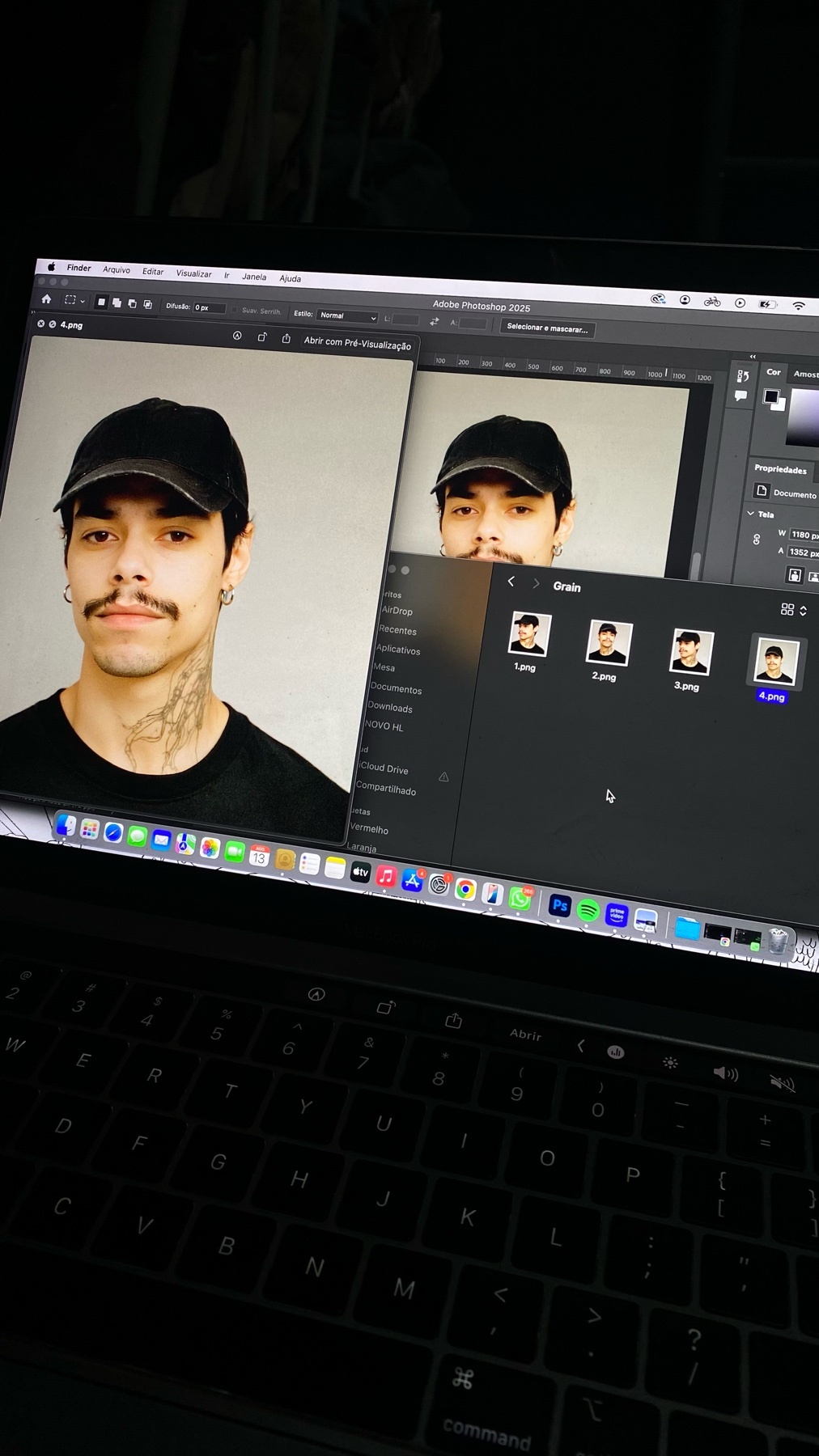This screenshot has height=1456, width=819.
Task: Open Compartilhado in Finder sidebar
Action: coord(385,789)
